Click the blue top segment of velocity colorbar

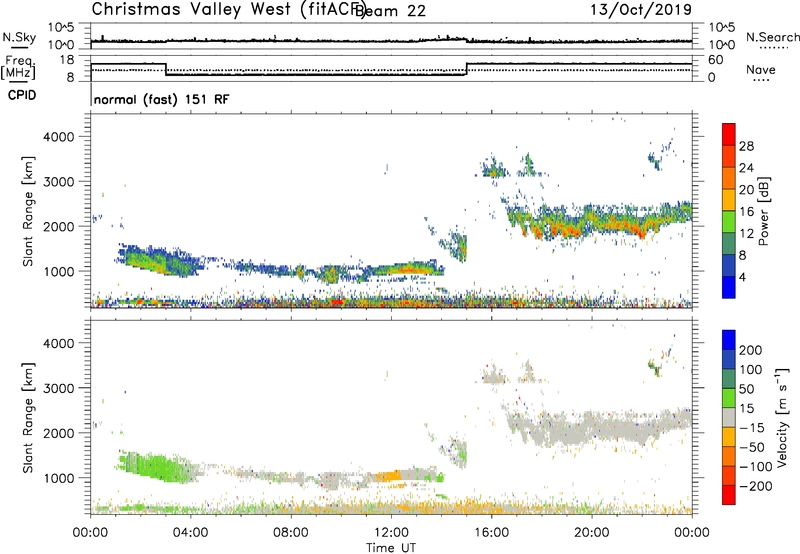(x=729, y=340)
